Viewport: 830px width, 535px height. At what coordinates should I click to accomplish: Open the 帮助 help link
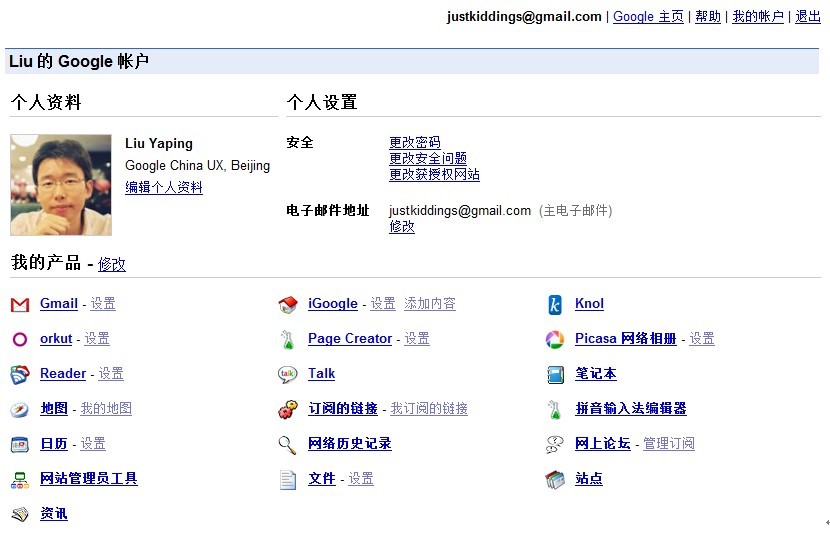coord(708,16)
